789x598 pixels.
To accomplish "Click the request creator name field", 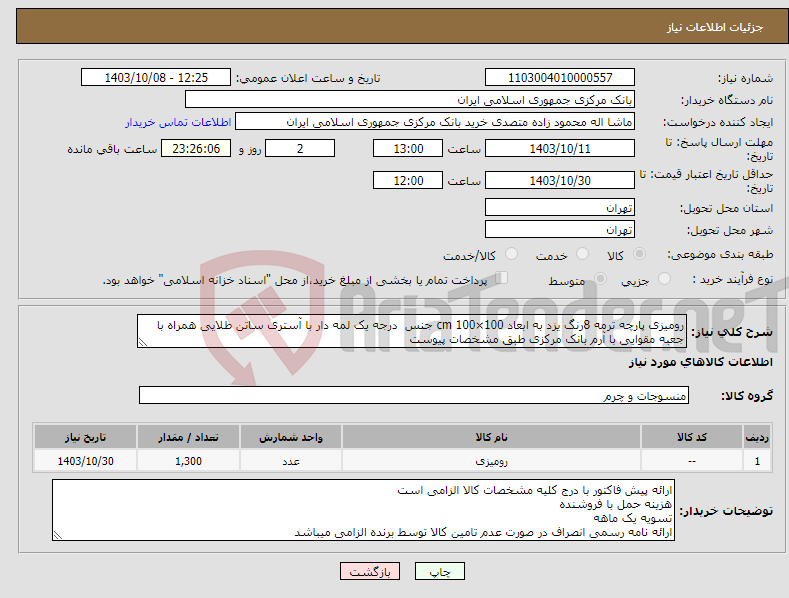I will tap(435, 122).
